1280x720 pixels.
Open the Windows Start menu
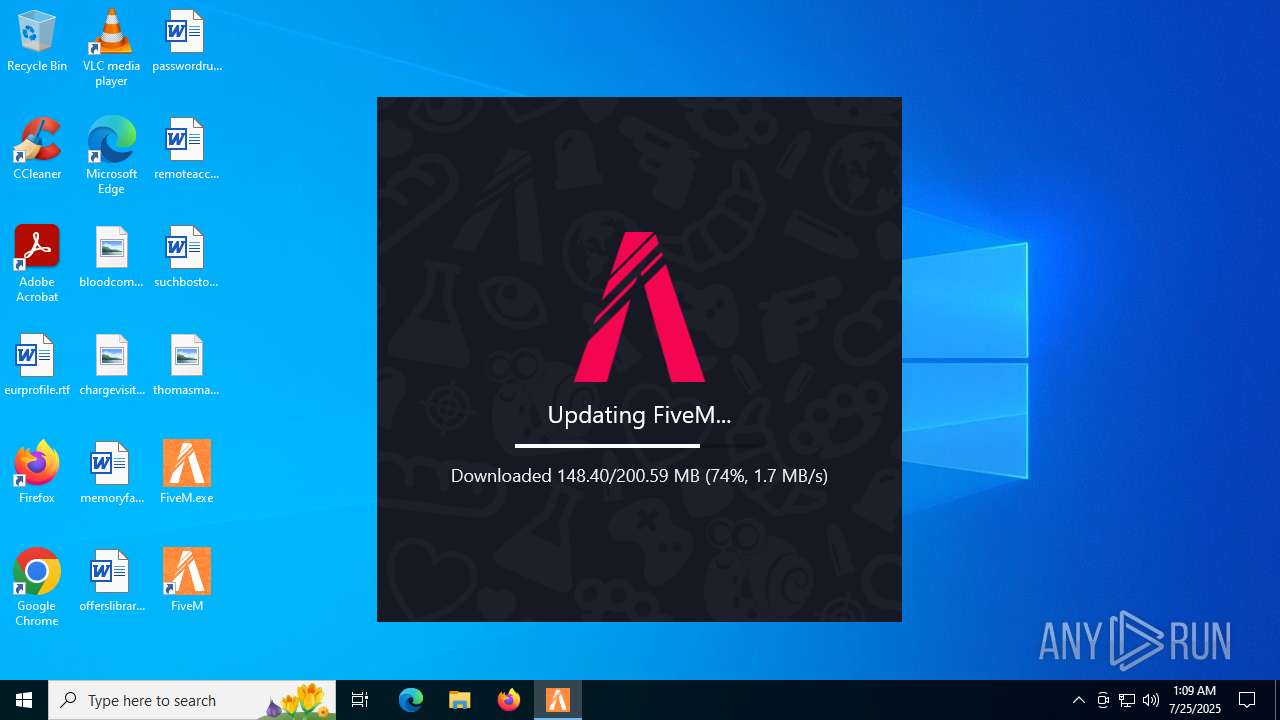(x=24, y=700)
